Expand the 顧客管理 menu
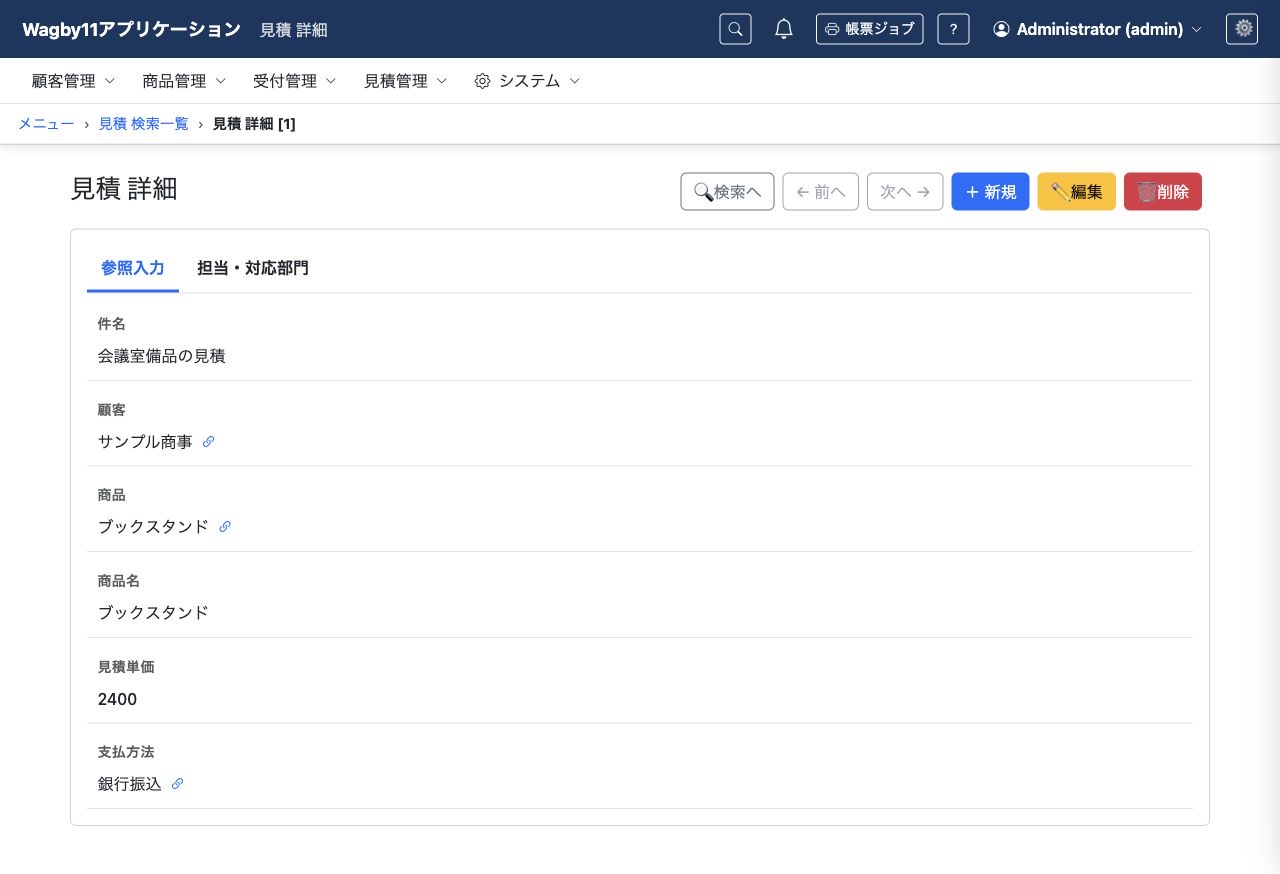Viewport: 1280px width, 874px height. 73,81
